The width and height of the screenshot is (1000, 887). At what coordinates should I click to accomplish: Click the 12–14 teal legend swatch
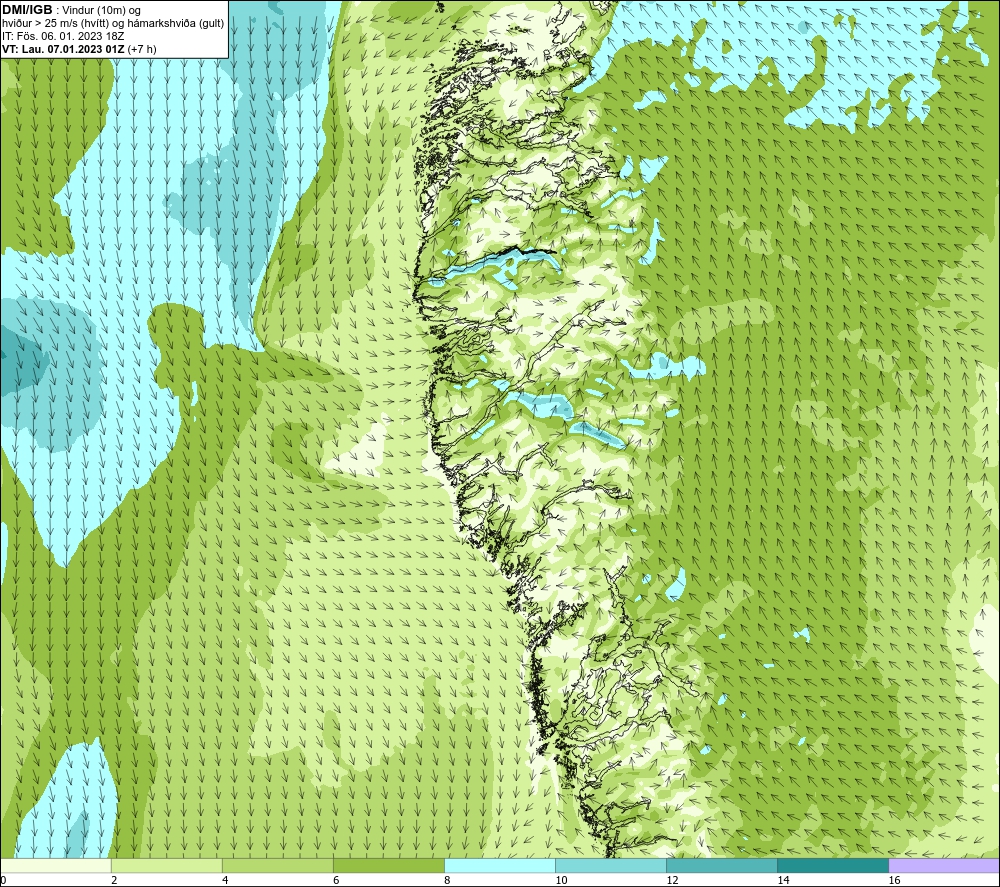pos(722,865)
